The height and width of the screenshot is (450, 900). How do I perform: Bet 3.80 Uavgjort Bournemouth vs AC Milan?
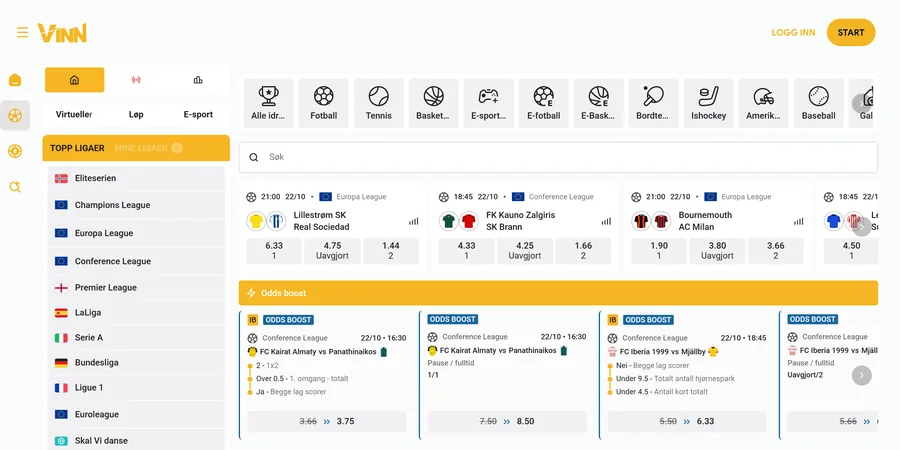[x=717, y=251]
